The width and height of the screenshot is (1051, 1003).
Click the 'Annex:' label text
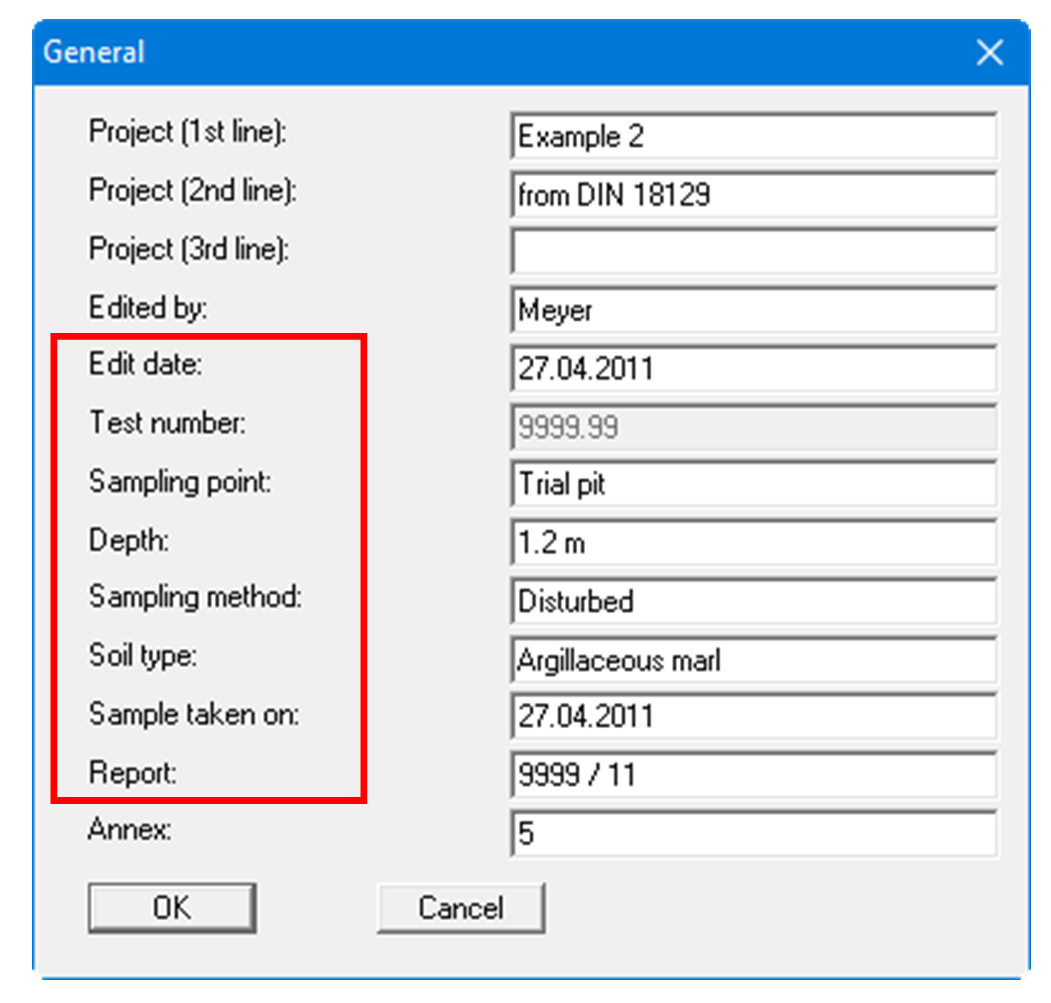click(x=130, y=830)
